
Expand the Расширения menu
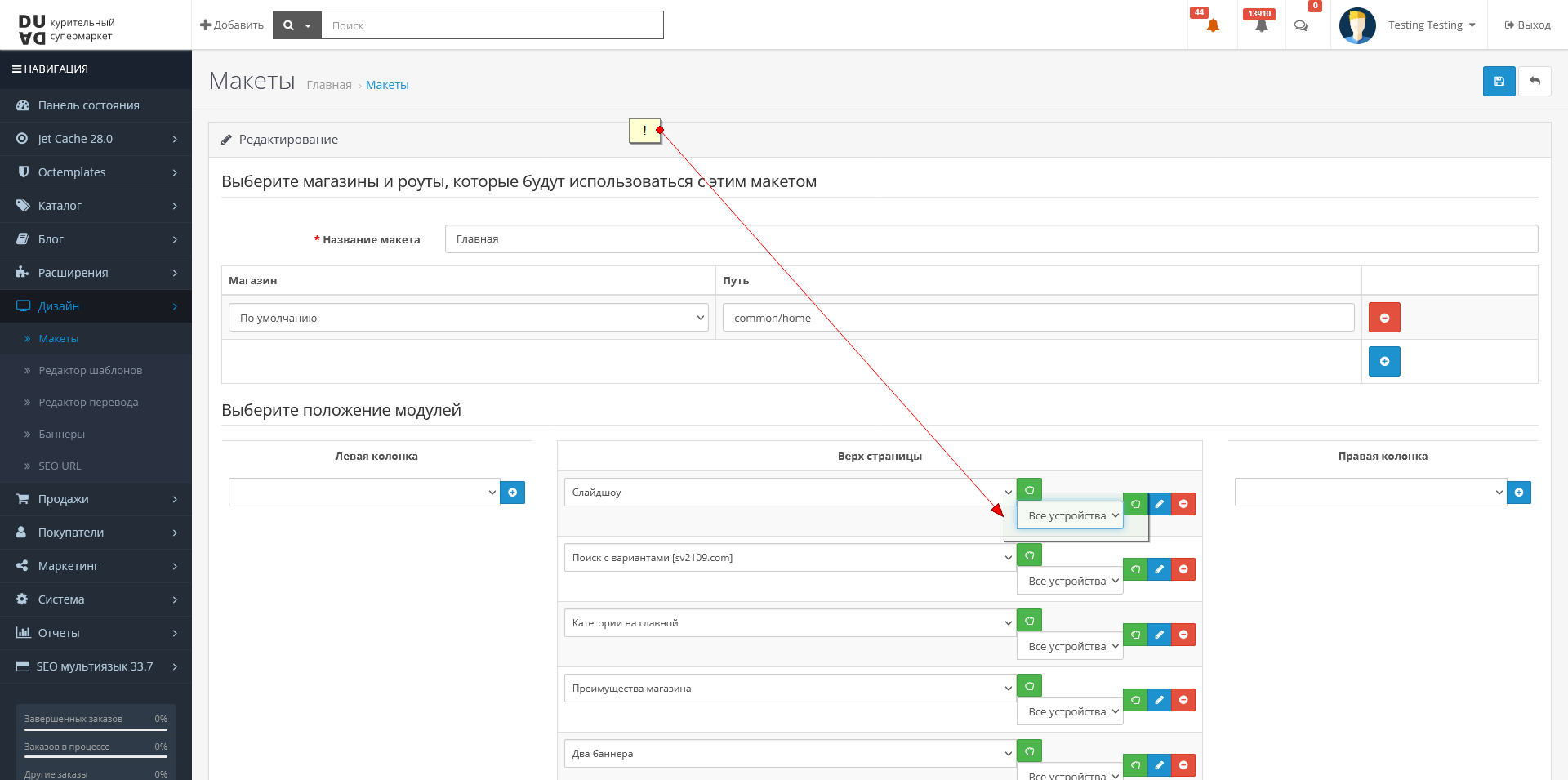(x=96, y=273)
